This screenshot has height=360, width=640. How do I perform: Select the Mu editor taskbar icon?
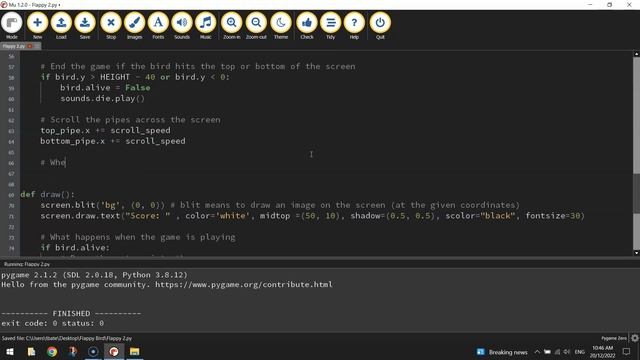coord(113,351)
